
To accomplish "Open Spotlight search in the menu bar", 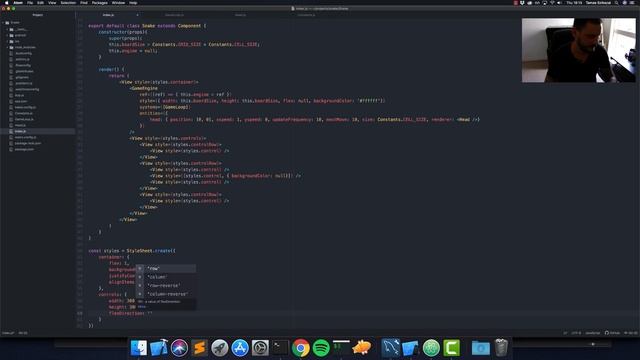I will click(616, 3).
